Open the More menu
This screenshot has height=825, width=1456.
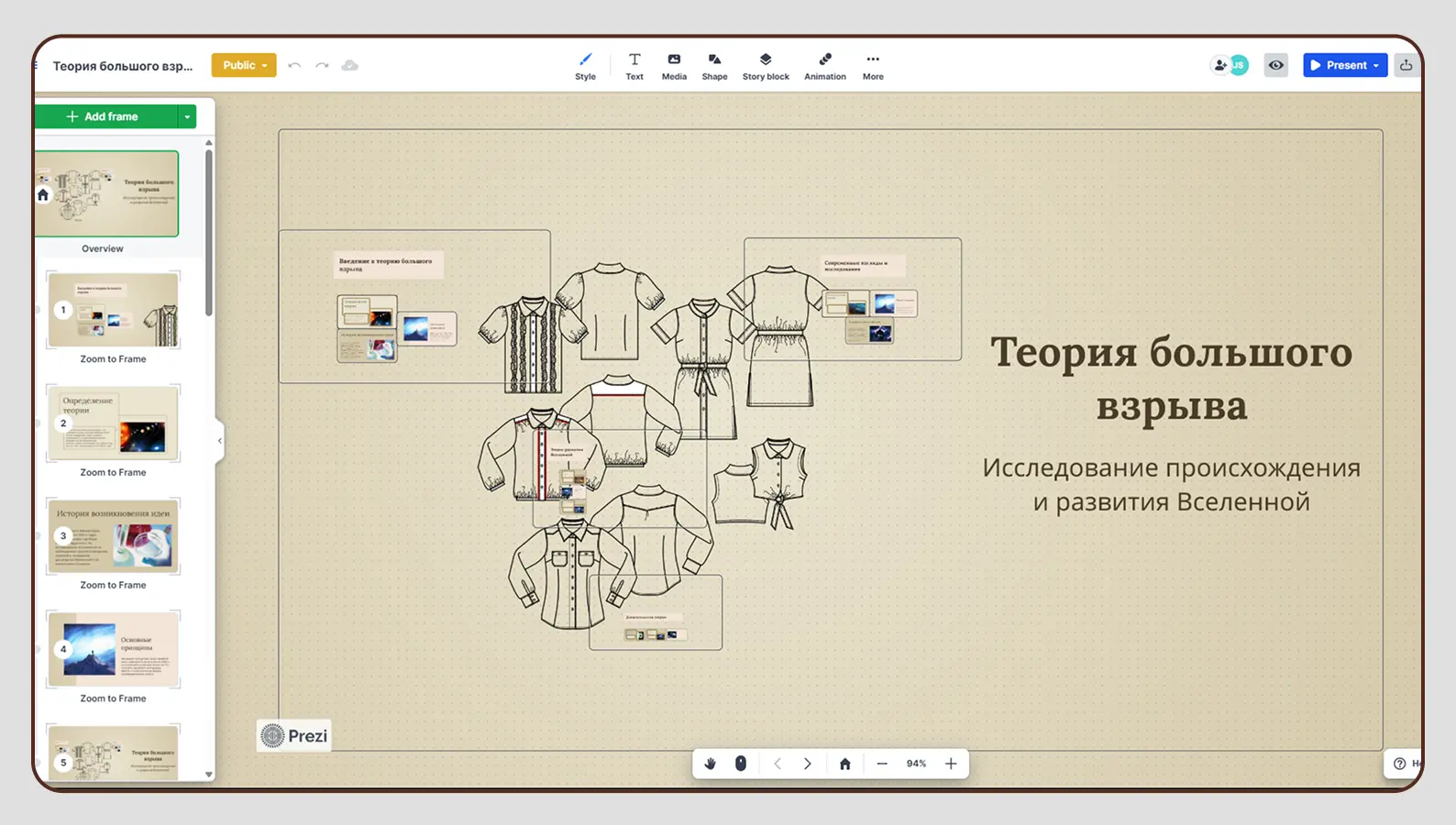pyautogui.click(x=873, y=66)
